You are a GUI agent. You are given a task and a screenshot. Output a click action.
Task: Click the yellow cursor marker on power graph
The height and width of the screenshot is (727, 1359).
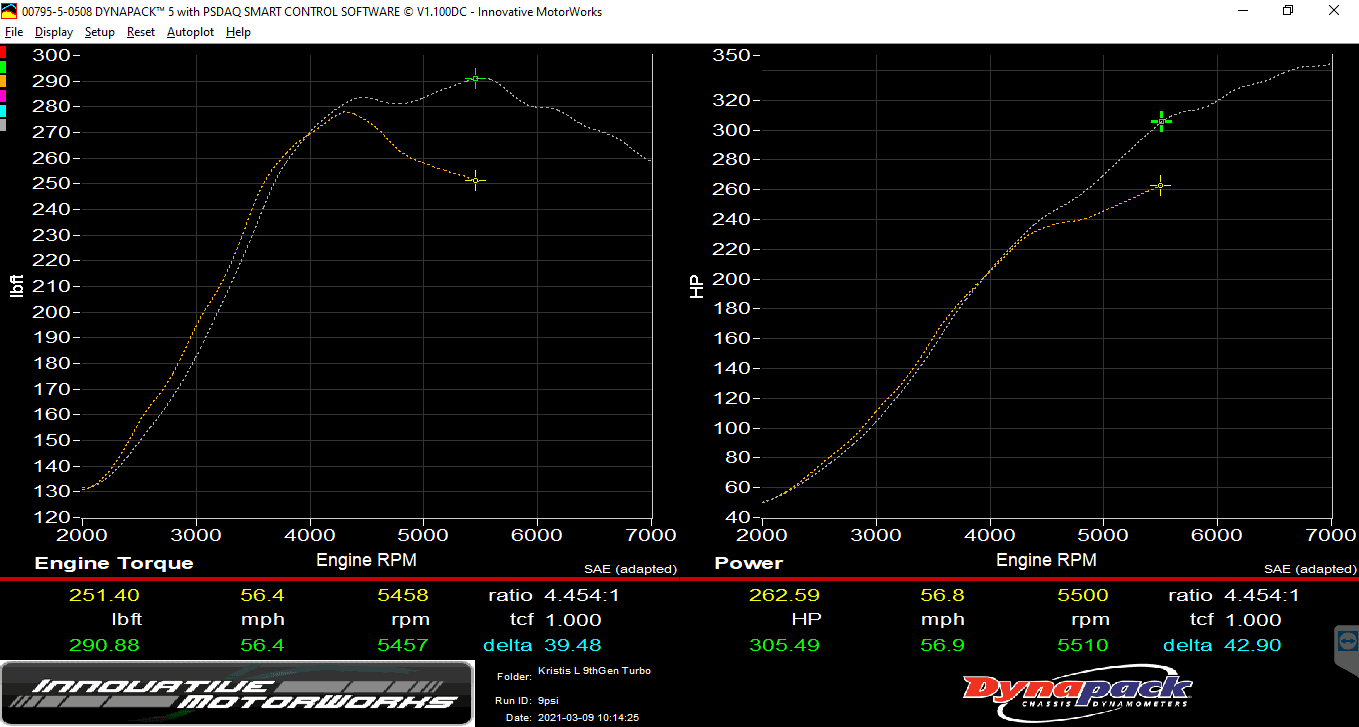pyautogui.click(x=1160, y=185)
